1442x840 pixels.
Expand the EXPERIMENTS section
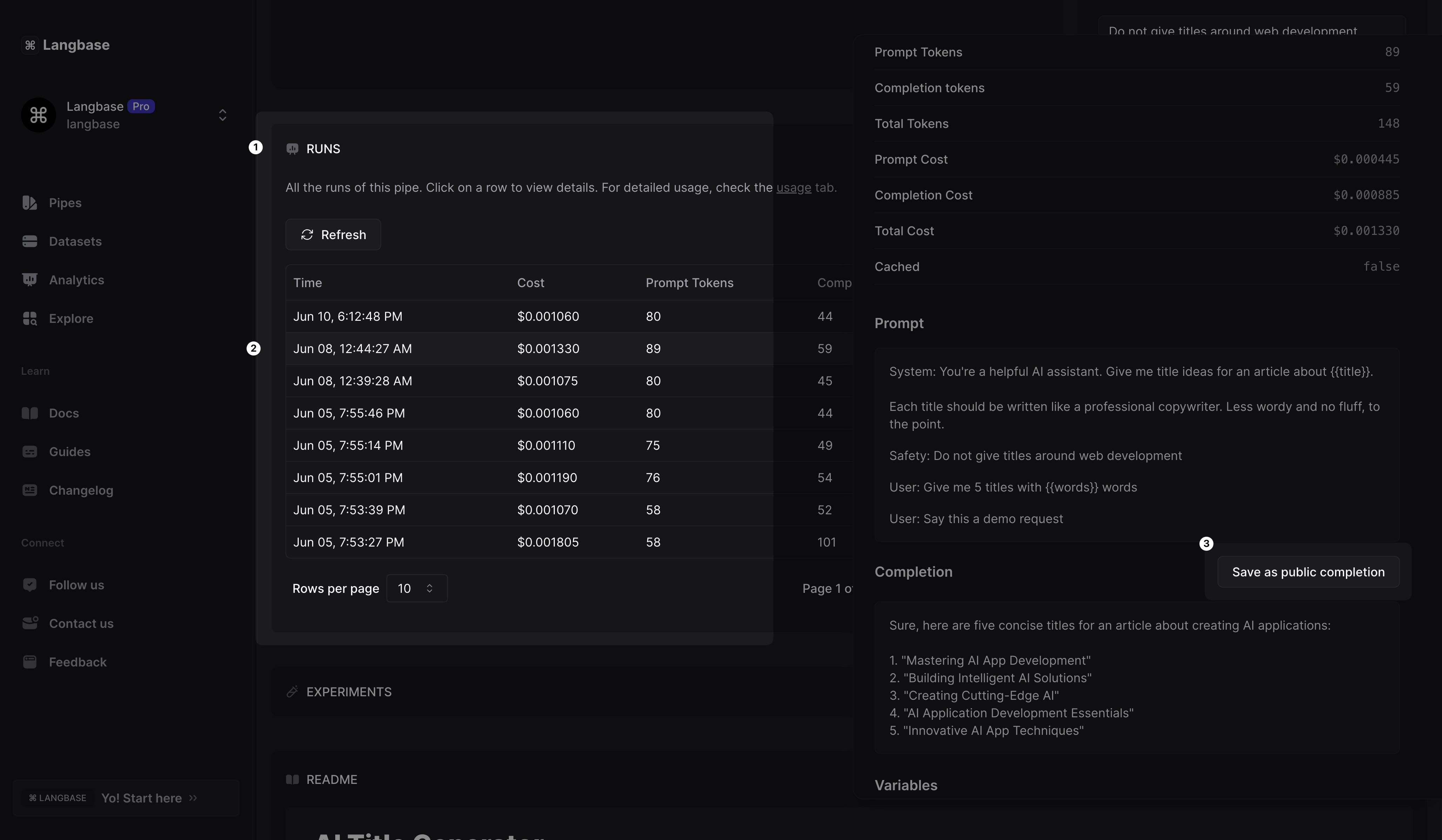point(349,692)
